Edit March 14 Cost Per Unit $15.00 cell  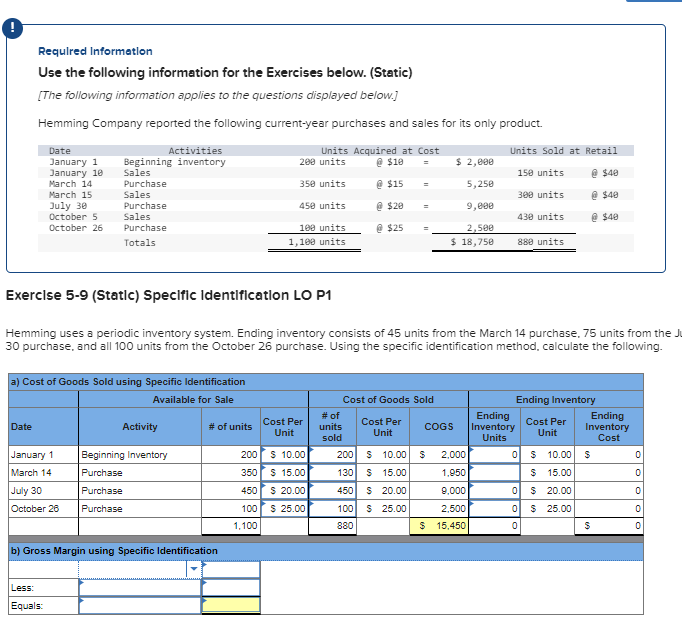pyautogui.click(x=284, y=472)
